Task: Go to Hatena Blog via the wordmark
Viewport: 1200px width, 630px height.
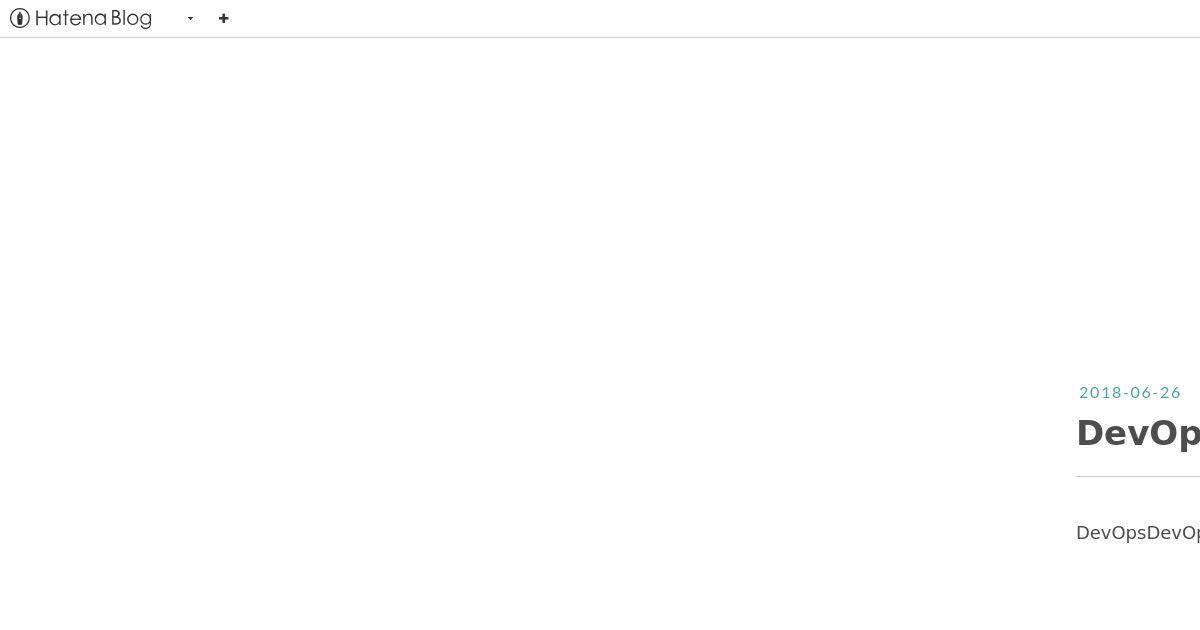Action: coord(93,18)
